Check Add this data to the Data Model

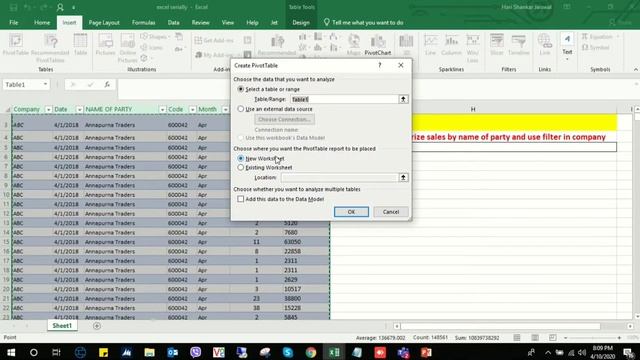[x=241, y=199]
